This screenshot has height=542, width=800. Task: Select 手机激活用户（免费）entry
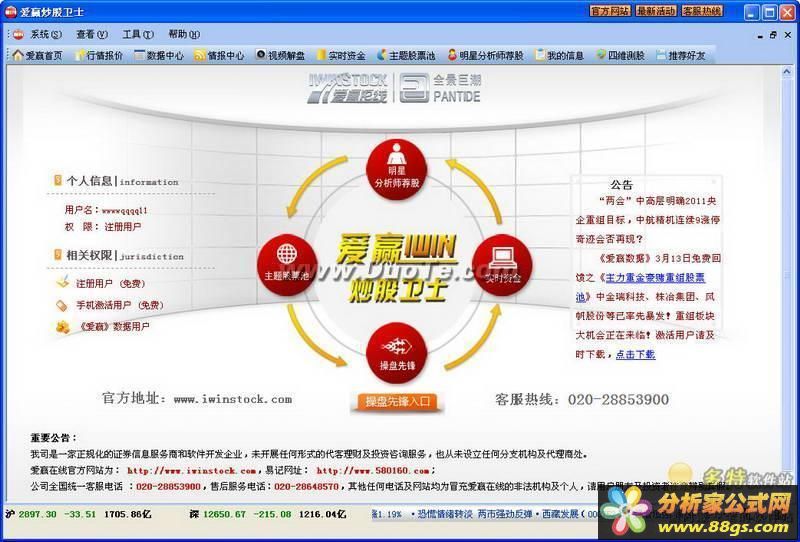pos(120,305)
